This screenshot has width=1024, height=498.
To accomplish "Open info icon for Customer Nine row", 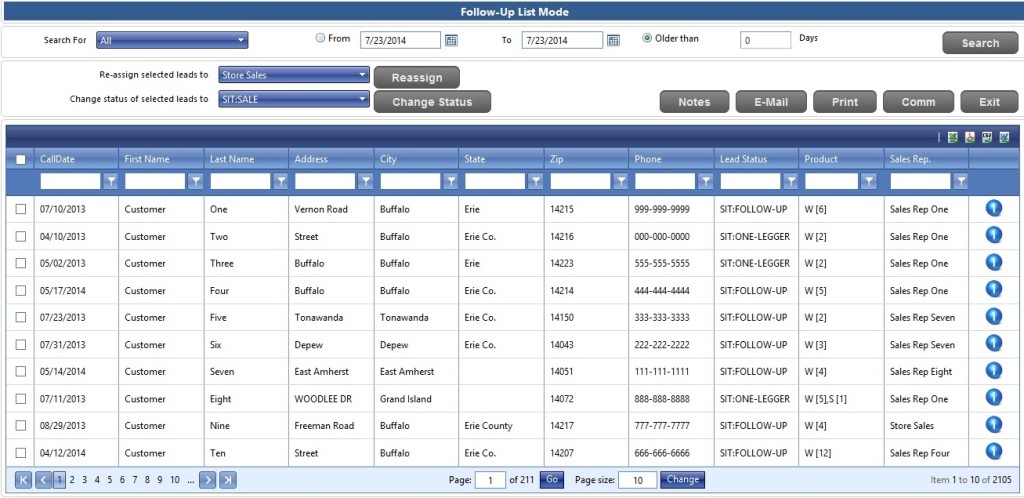I will click(x=993, y=424).
